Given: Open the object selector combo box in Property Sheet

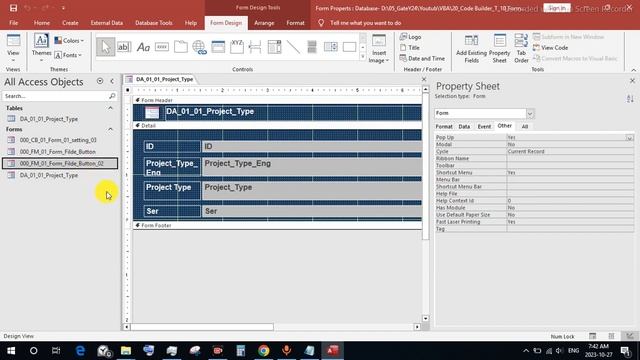Looking at the screenshot, I should (x=530, y=113).
